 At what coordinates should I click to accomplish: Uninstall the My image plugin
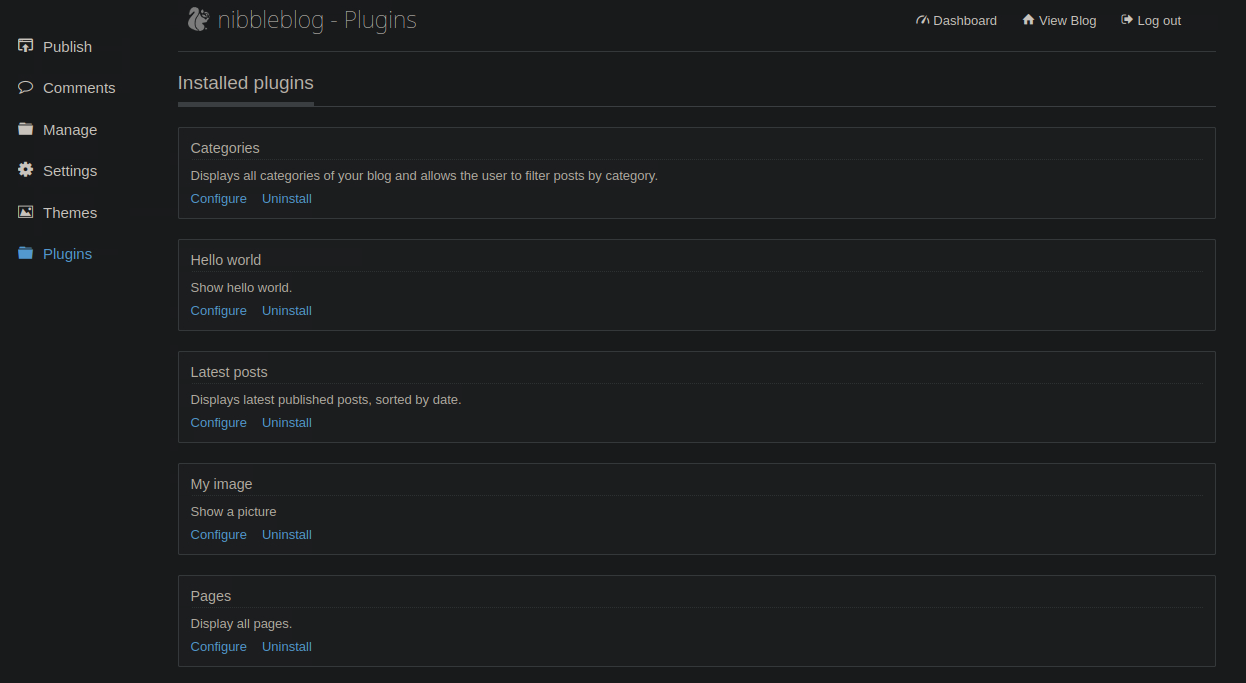(287, 535)
